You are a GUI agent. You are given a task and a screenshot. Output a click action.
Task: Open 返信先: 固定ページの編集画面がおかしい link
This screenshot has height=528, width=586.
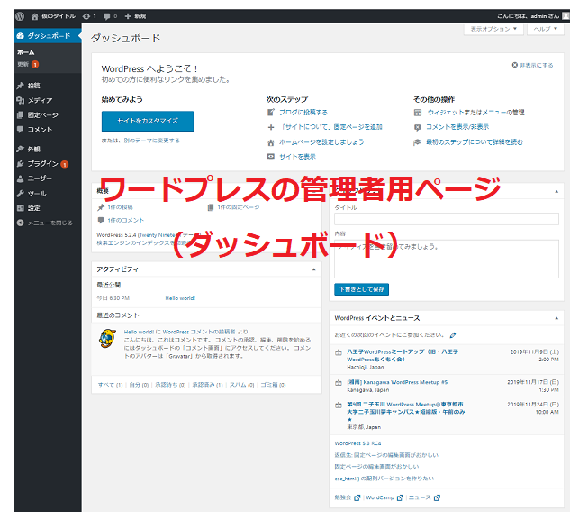(x=386, y=455)
